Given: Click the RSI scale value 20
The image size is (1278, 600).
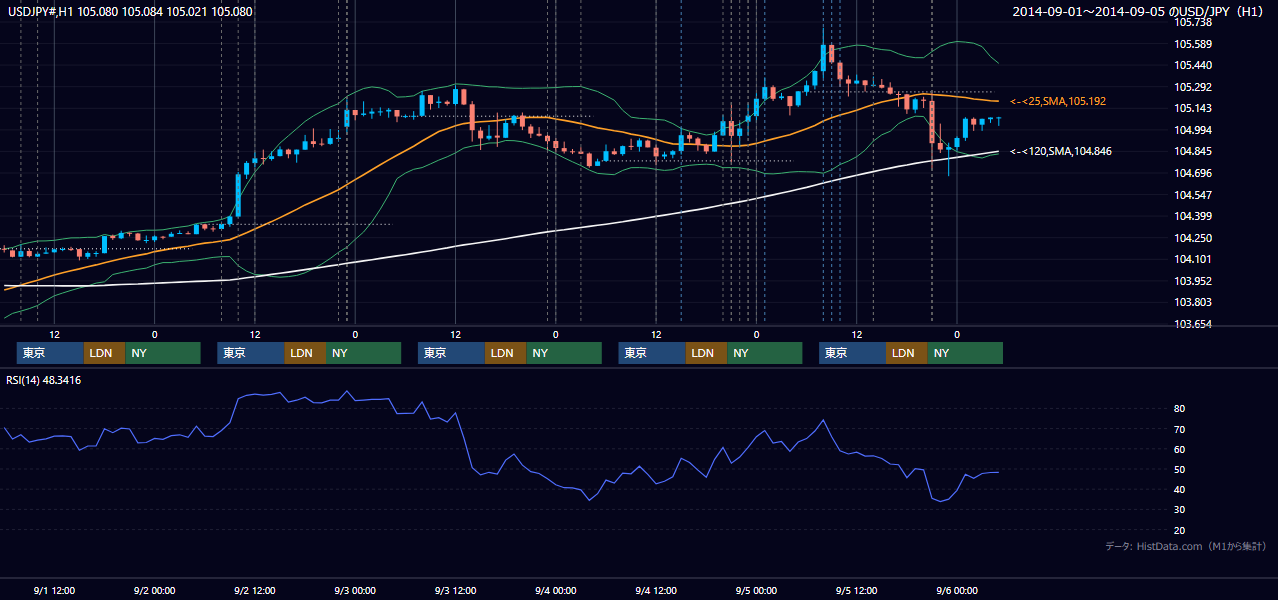Looking at the screenshot, I should click(1180, 530).
